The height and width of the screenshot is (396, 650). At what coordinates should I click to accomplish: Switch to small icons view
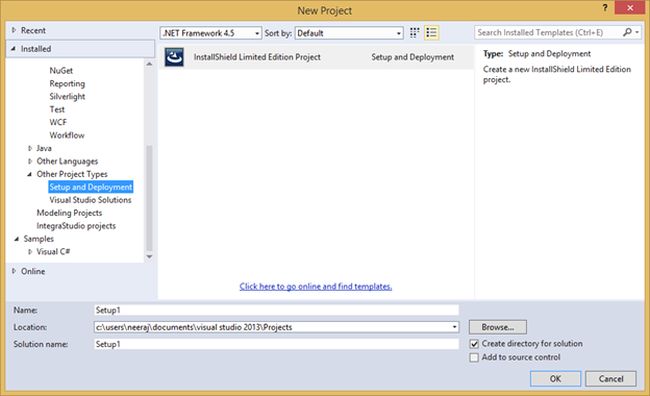point(415,33)
